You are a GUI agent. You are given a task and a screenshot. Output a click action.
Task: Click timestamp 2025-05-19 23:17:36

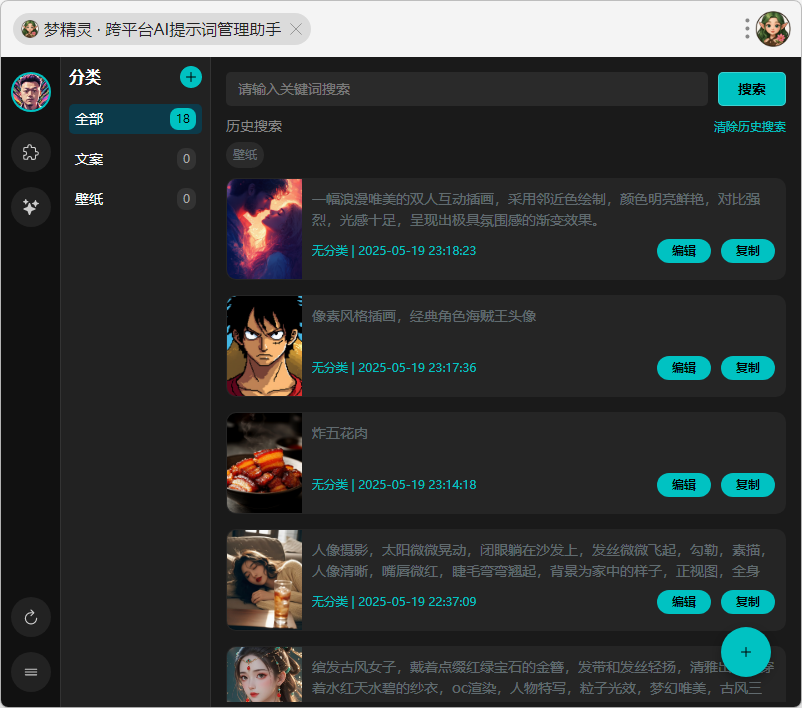[x=417, y=368]
